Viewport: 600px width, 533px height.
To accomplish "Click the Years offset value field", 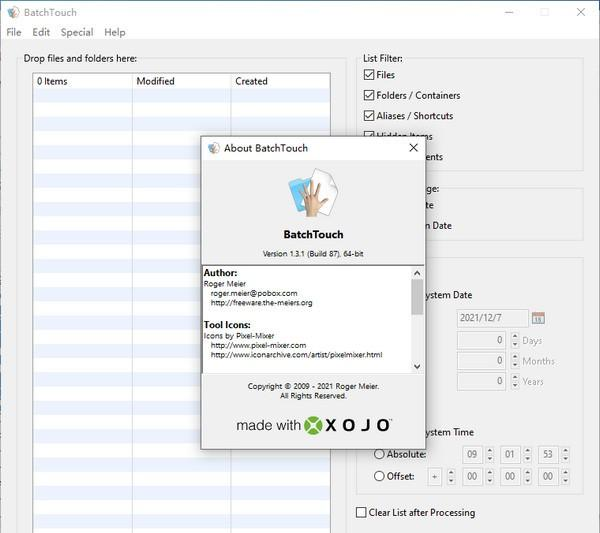I will click(481, 381).
